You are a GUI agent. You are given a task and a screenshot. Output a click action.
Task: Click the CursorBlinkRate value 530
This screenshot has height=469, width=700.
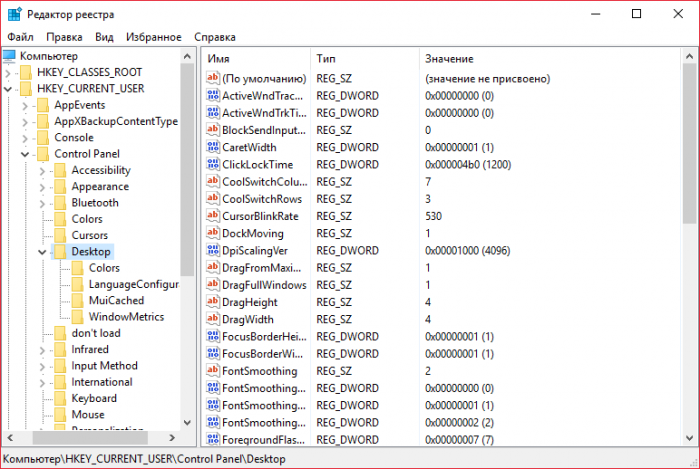coord(433,216)
